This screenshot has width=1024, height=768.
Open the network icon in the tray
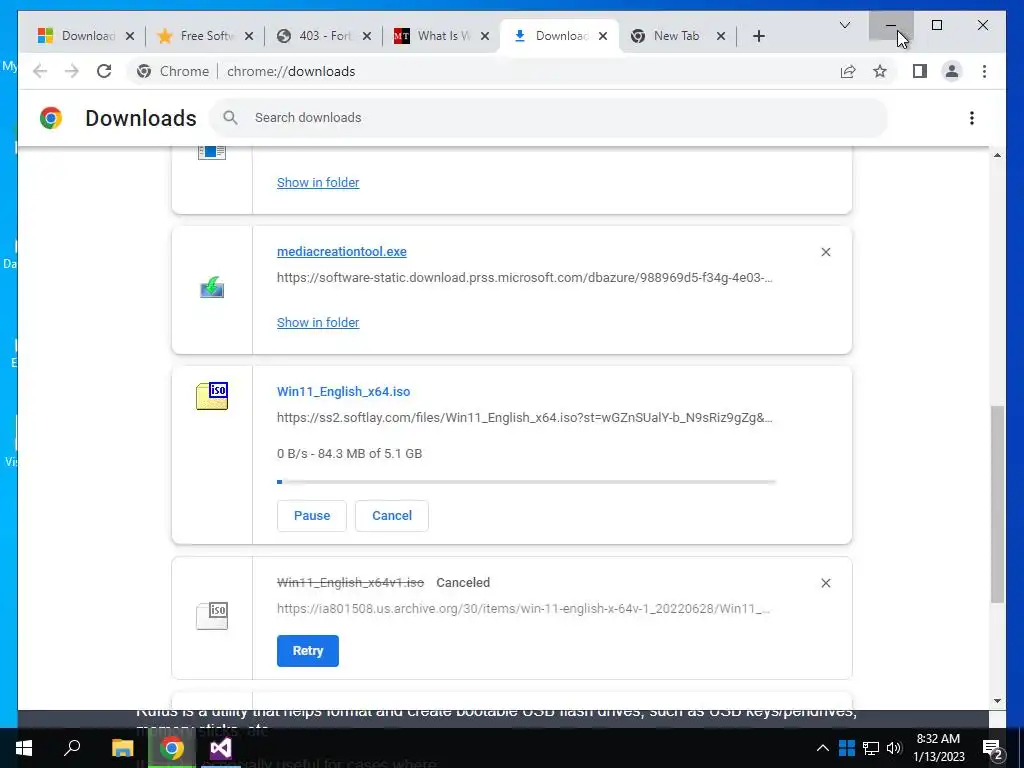point(871,748)
